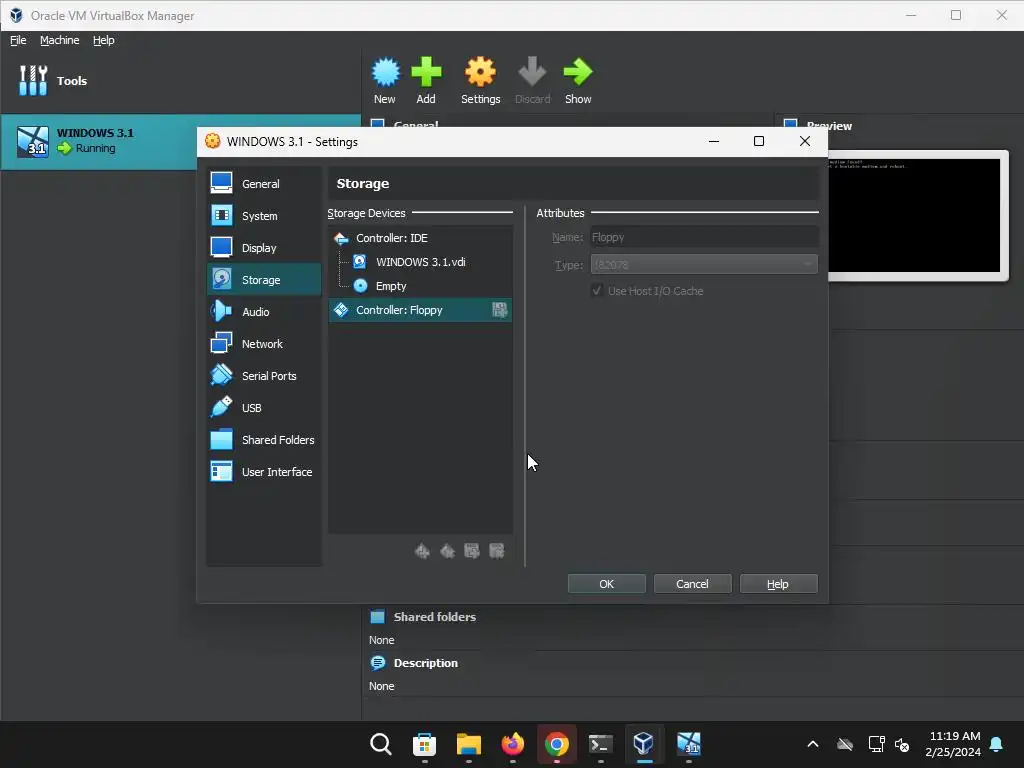Maximize the WINDOWS 3.1 Settings dialog
The width and height of the screenshot is (1024, 768).
click(759, 141)
